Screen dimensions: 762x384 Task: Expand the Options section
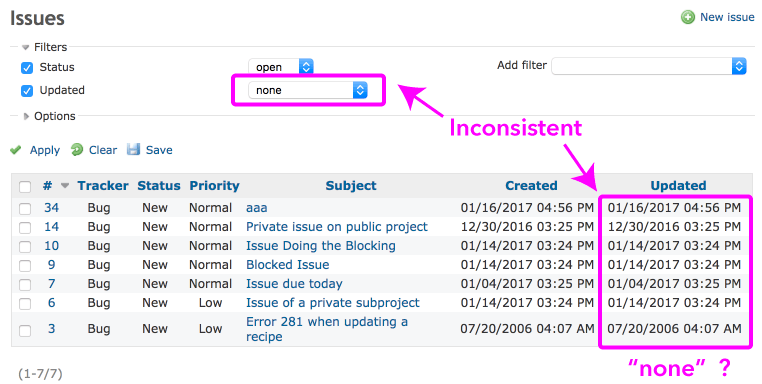tap(50, 116)
